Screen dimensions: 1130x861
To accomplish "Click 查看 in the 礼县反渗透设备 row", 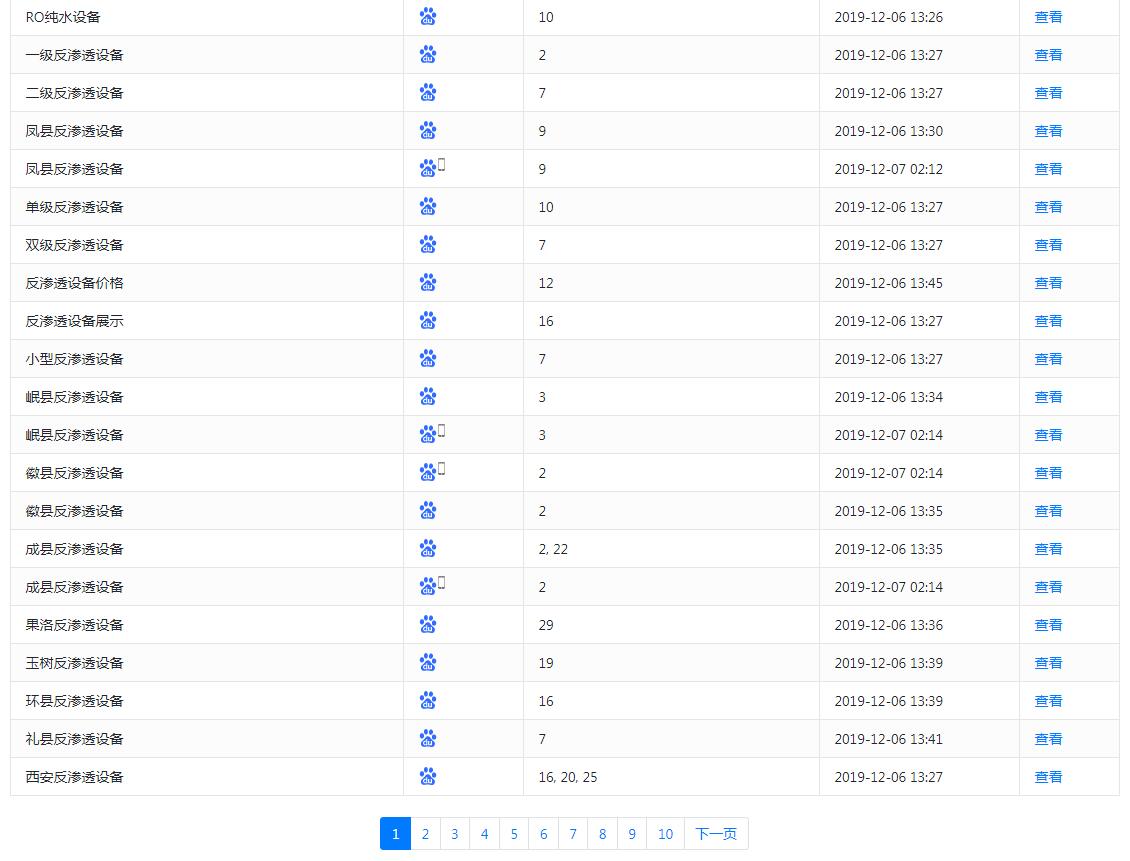I will [1048, 739].
